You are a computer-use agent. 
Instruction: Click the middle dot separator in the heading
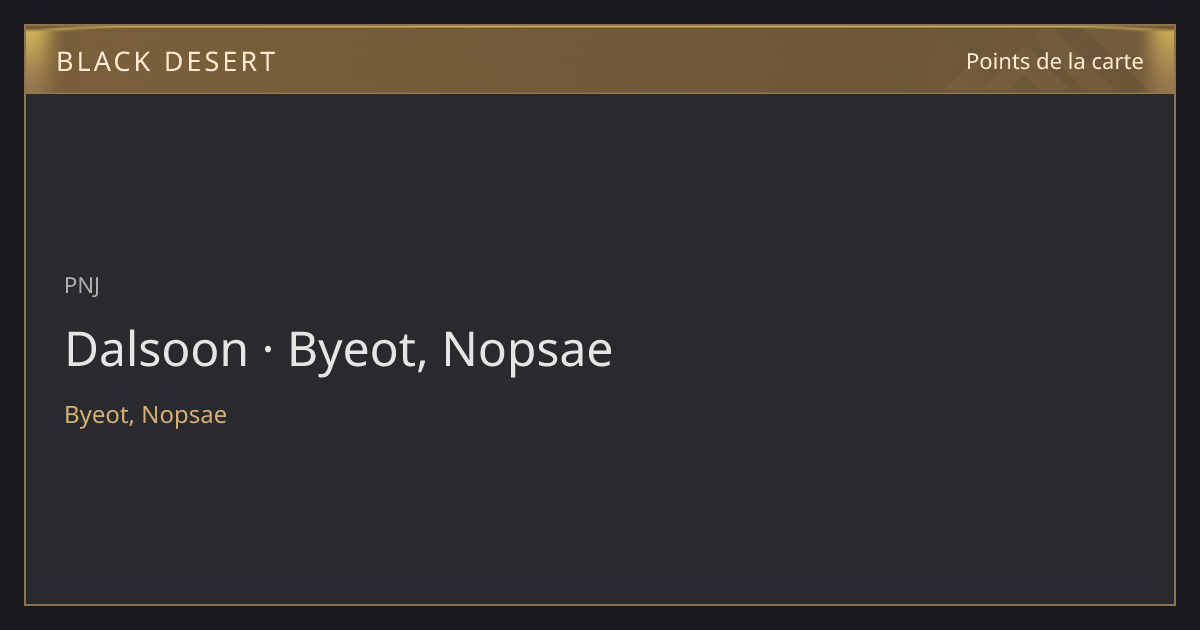click(x=268, y=352)
